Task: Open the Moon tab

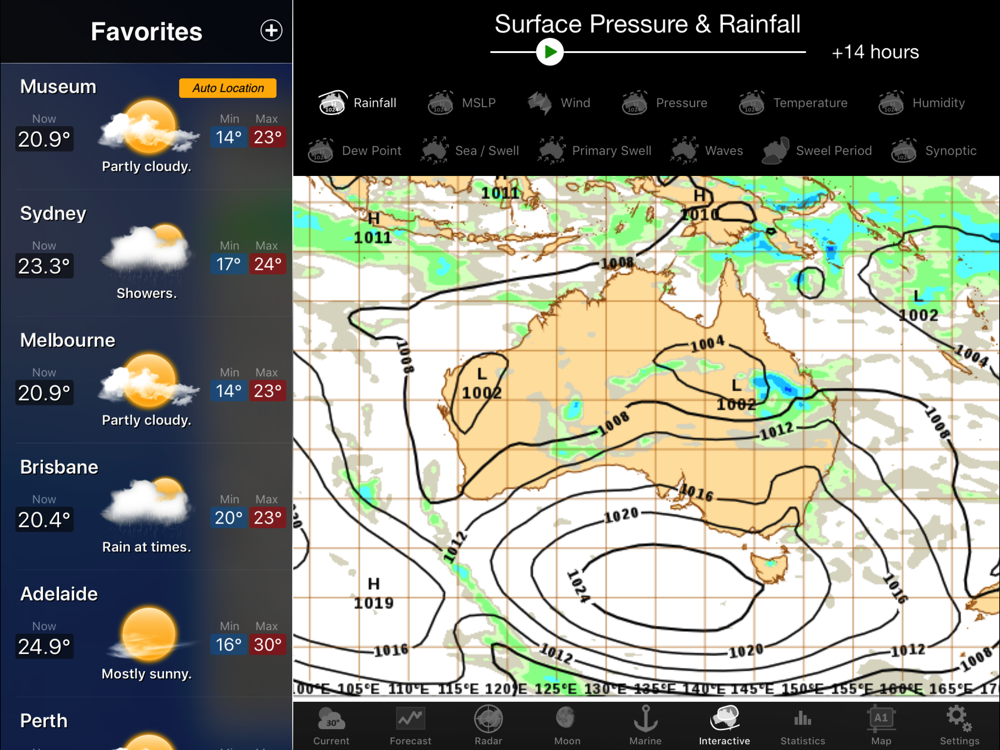Action: (x=567, y=726)
